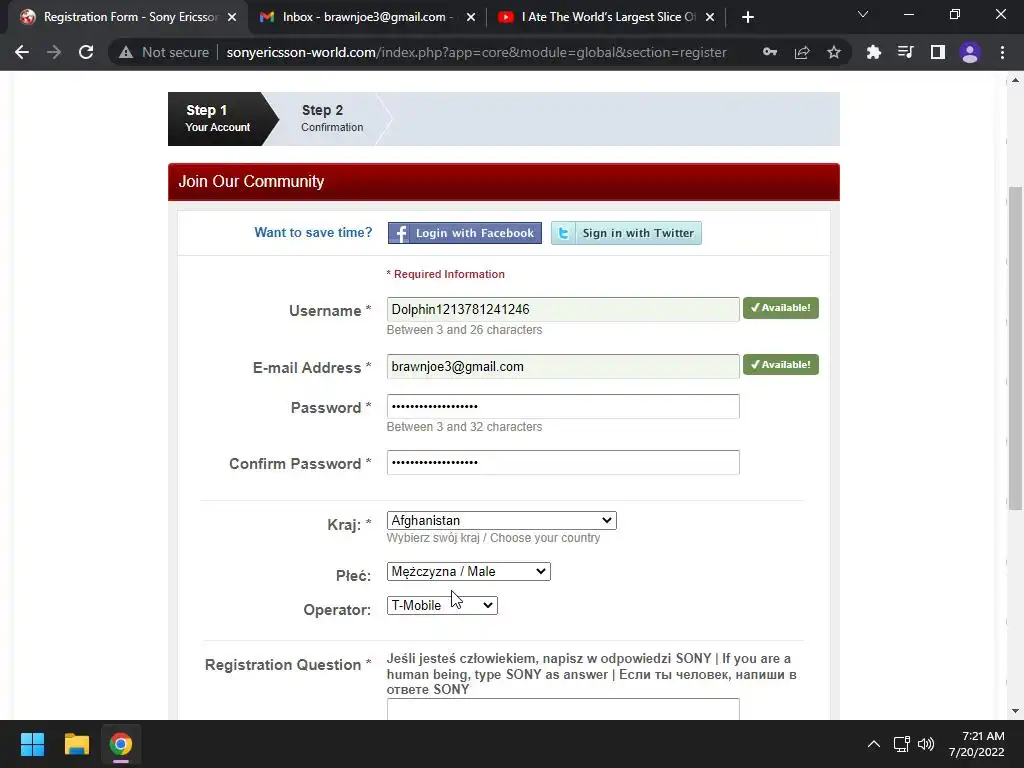Bookmark this page with star icon
The height and width of the screenshot is (768, 1024).
[834, 52]
